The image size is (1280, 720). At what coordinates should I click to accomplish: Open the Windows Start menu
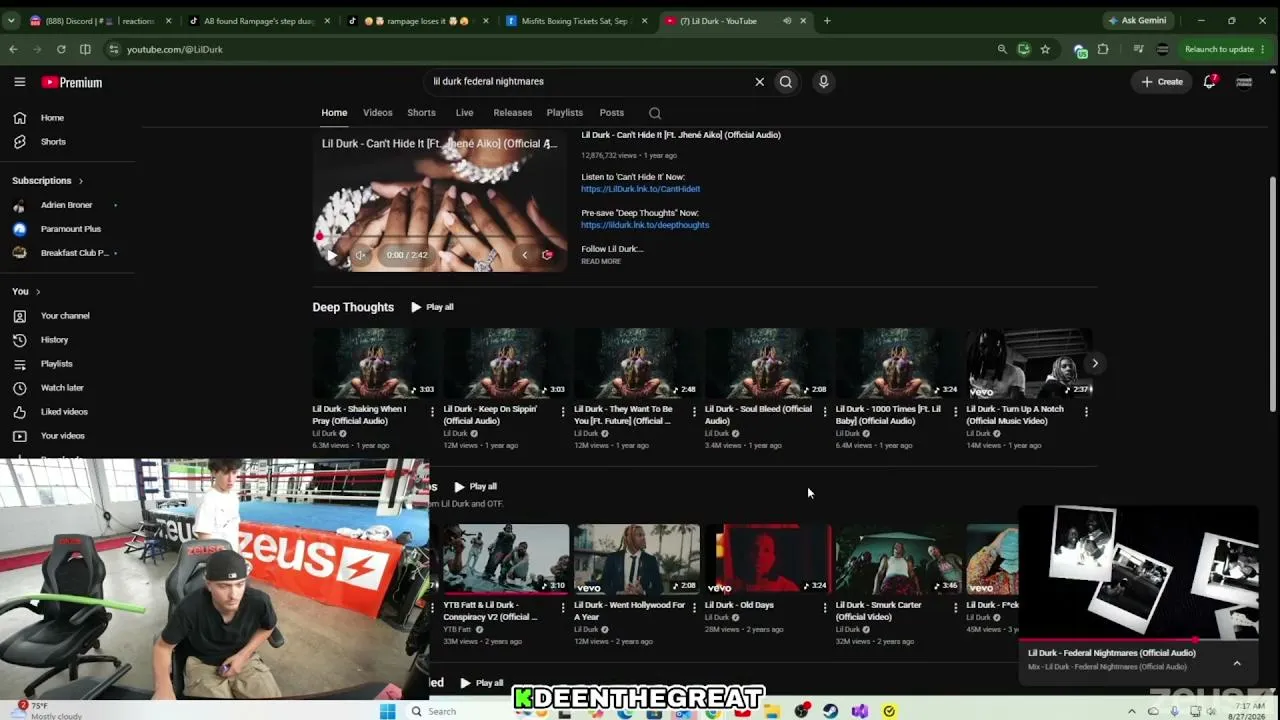point(388,711)
